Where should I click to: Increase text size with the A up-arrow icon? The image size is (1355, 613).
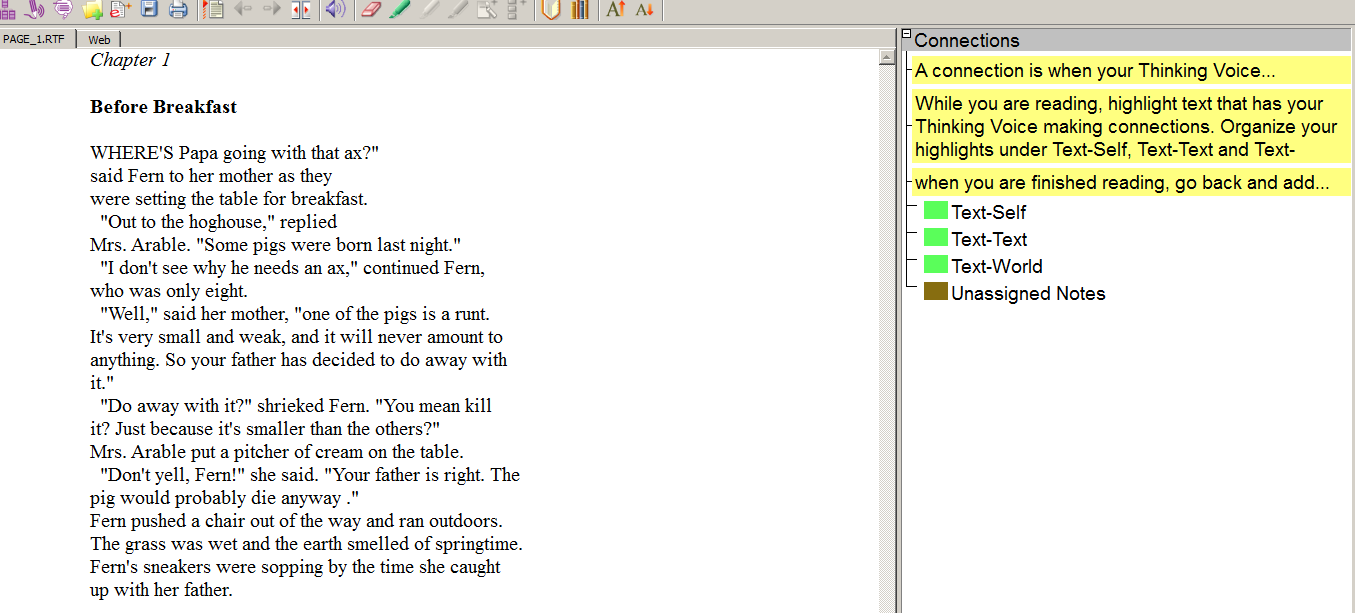tap(615, 10)
